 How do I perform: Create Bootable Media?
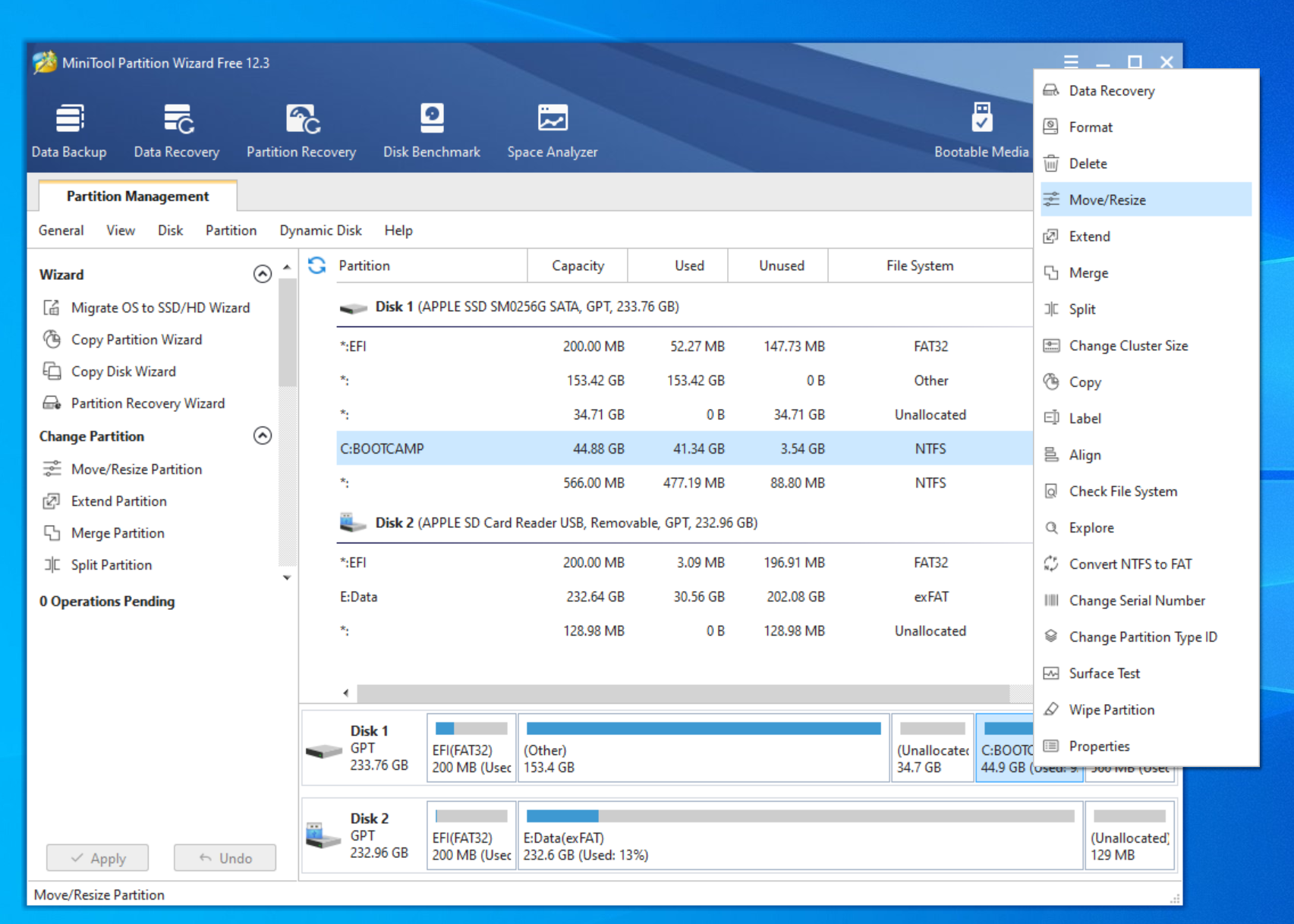(981, 130)
